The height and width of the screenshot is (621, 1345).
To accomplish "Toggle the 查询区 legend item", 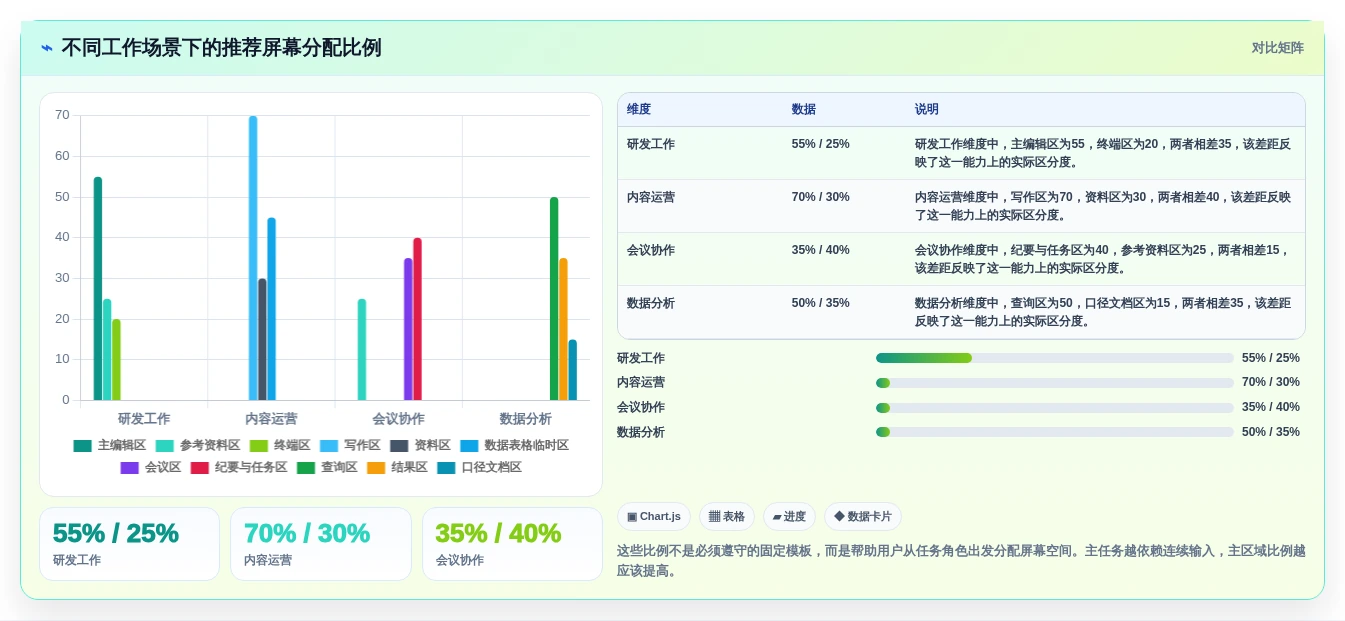I will point(327,467).
